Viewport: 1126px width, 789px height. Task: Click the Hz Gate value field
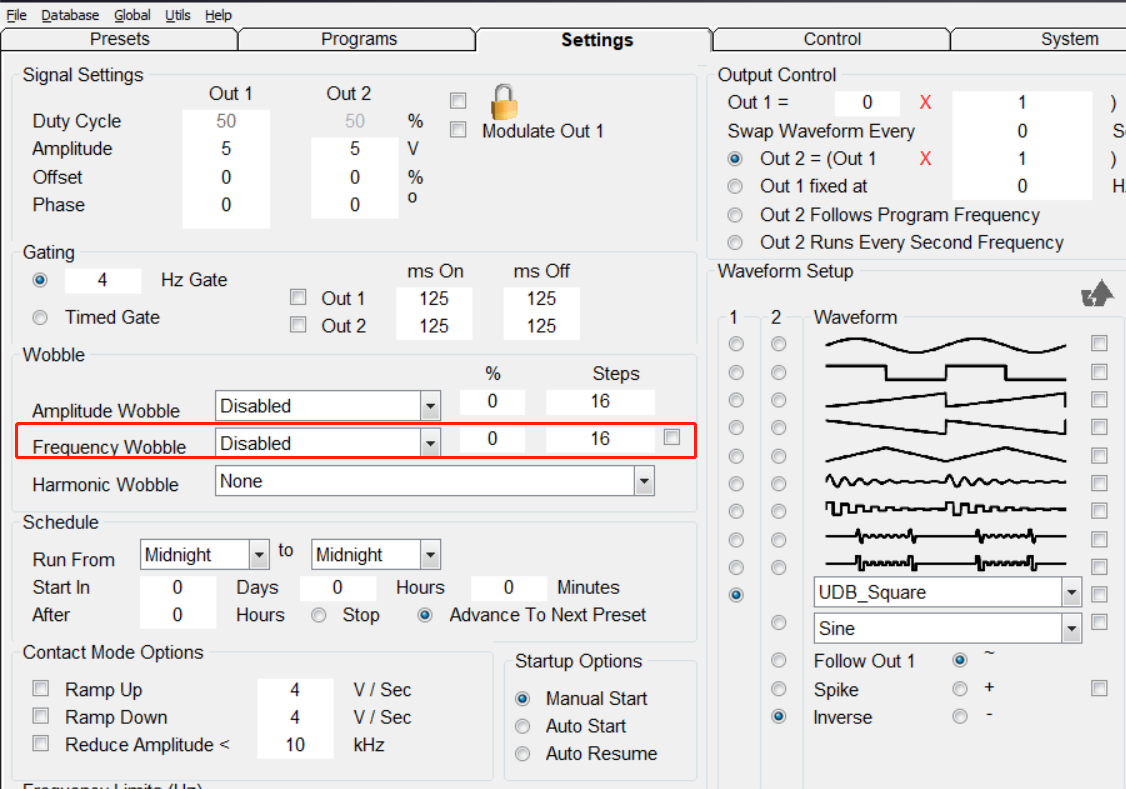103,280
